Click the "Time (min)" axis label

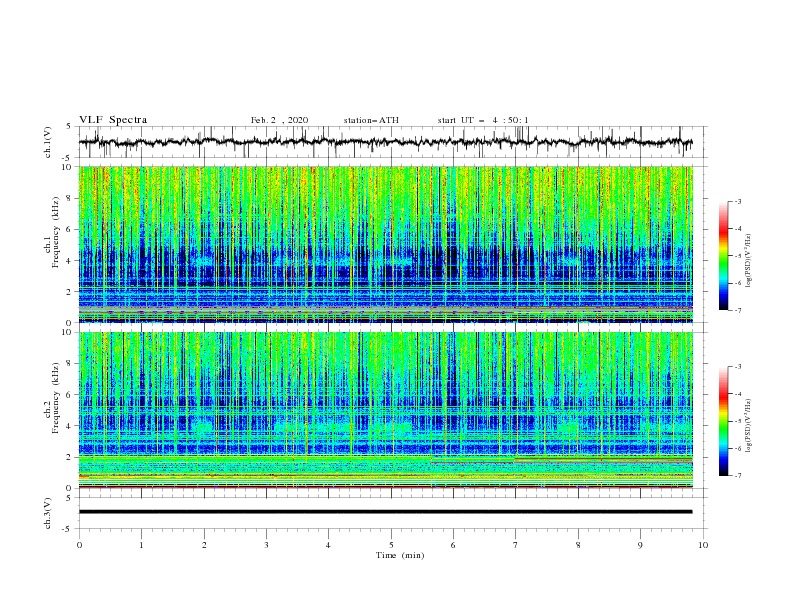[x=400, y=555]
